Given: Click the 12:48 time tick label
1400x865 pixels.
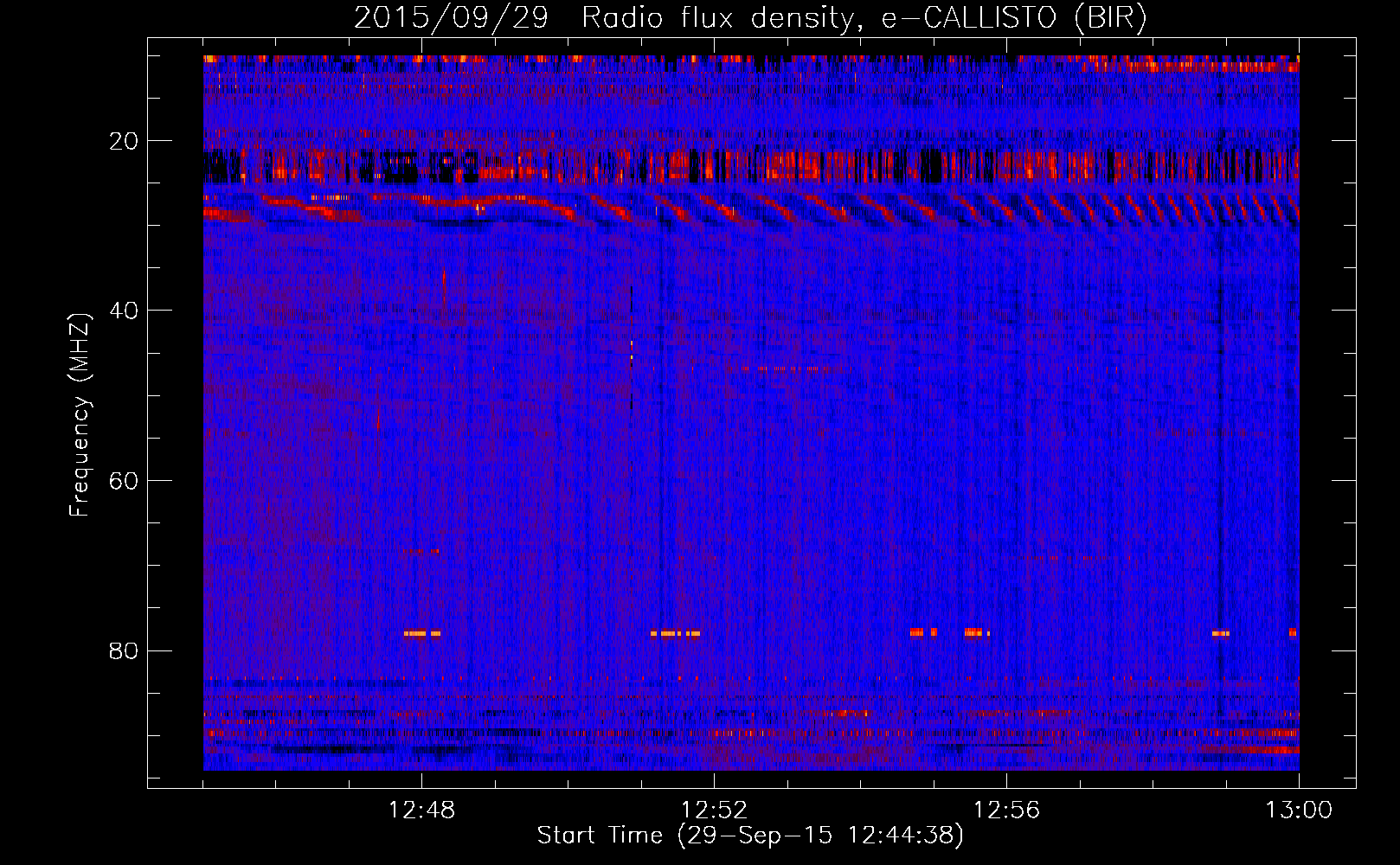Looking at the screenshot, I should (421, 811).
